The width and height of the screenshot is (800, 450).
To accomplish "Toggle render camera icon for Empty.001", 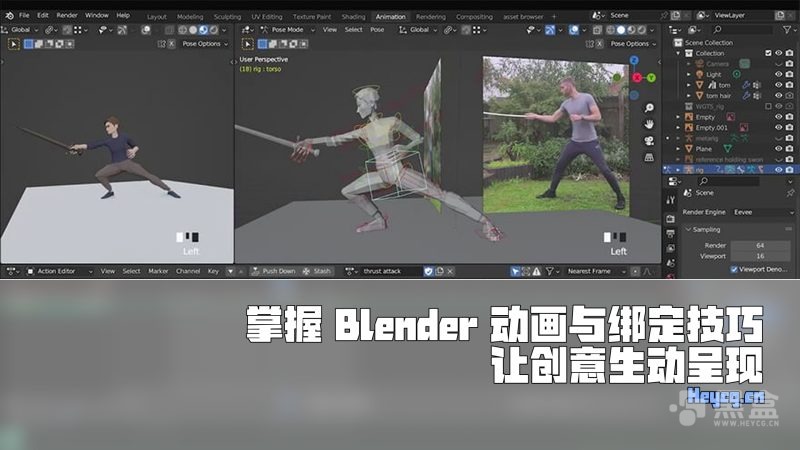I will click(789, 128).
